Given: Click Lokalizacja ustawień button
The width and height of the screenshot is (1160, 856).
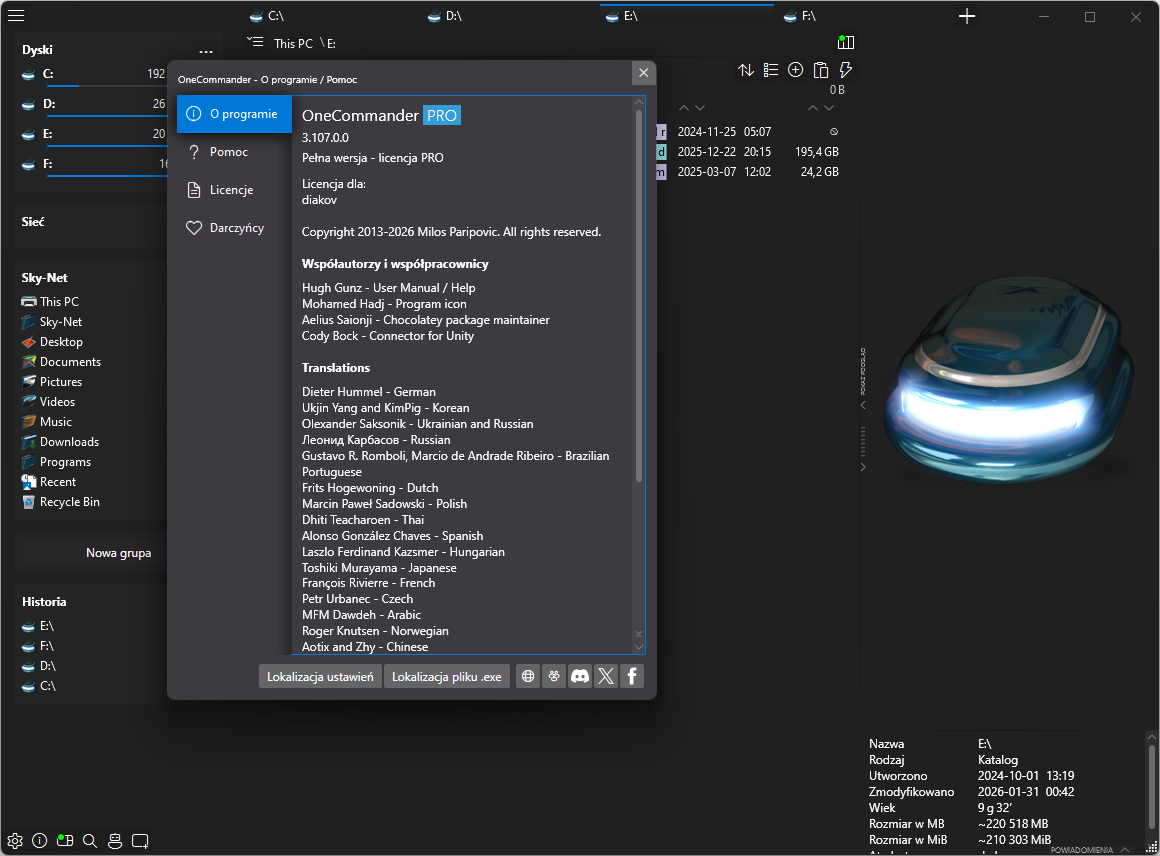Looking at the screenshot, I should pos(320,676).
